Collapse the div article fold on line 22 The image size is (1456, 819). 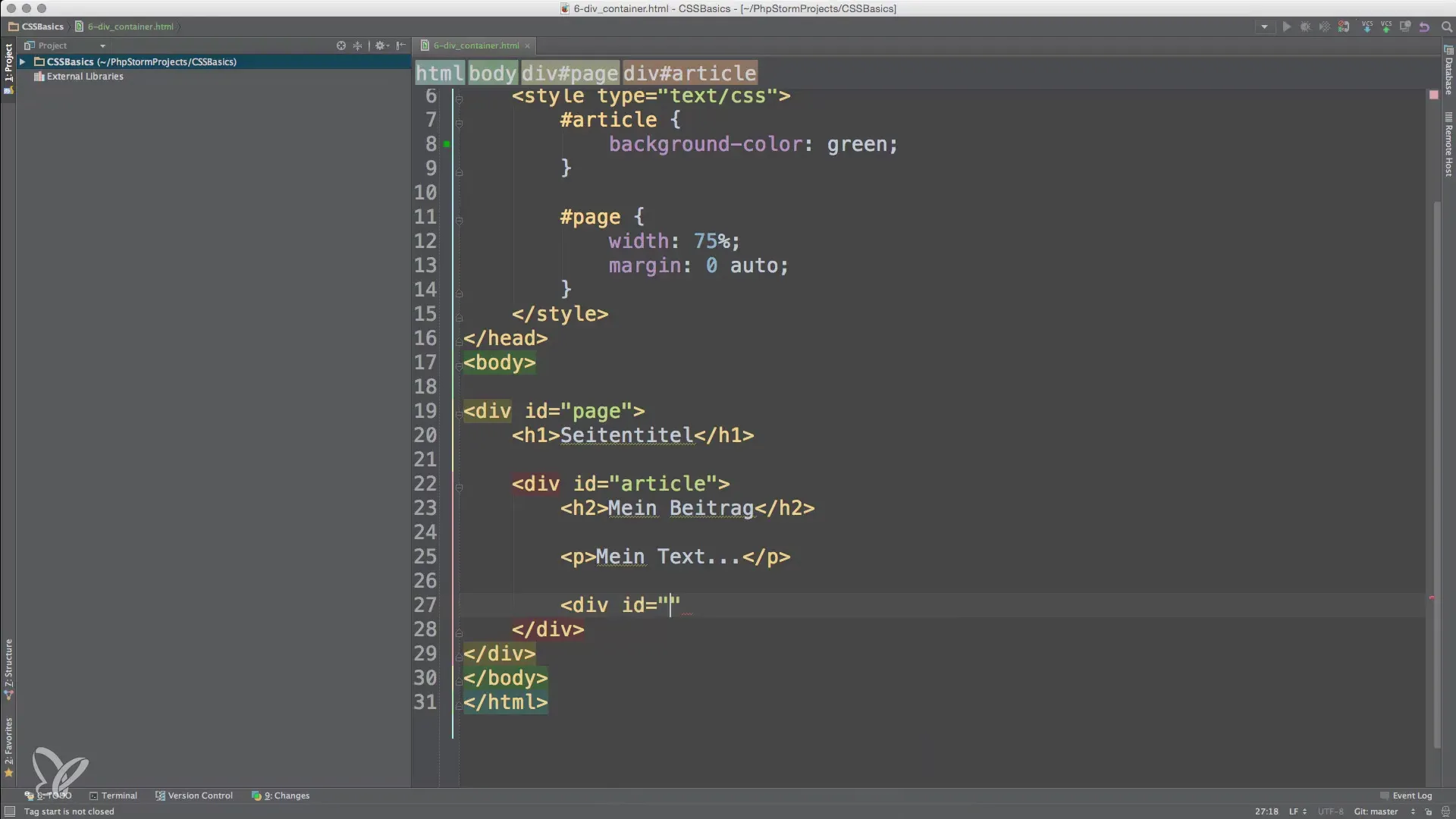point(459,488)
